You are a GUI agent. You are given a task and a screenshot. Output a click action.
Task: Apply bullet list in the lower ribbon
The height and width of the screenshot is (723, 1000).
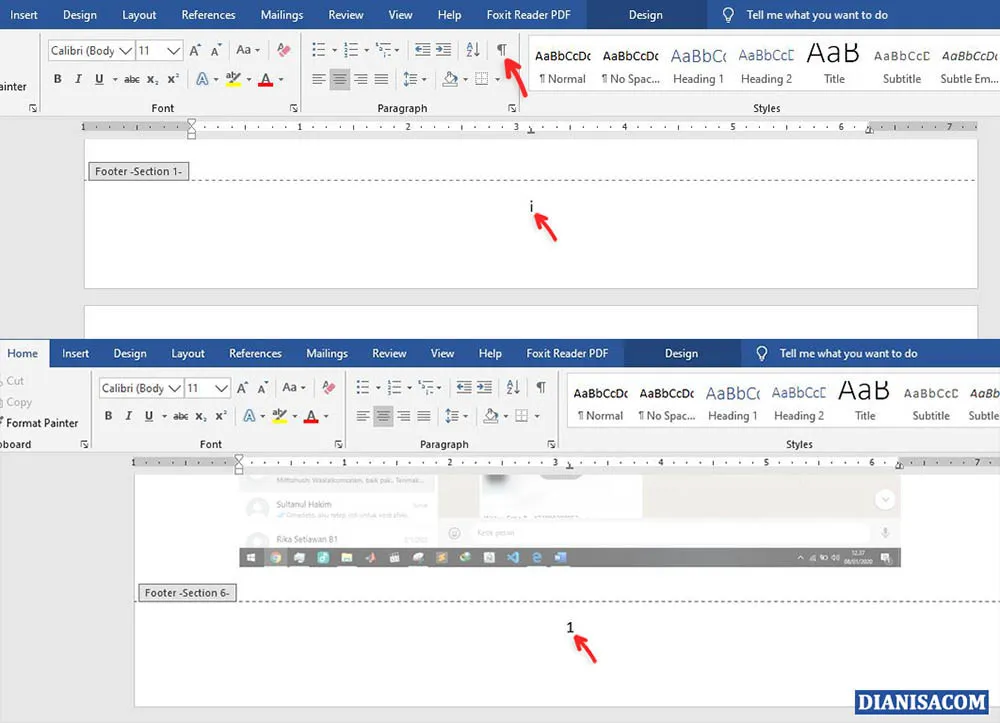[362, 387]
